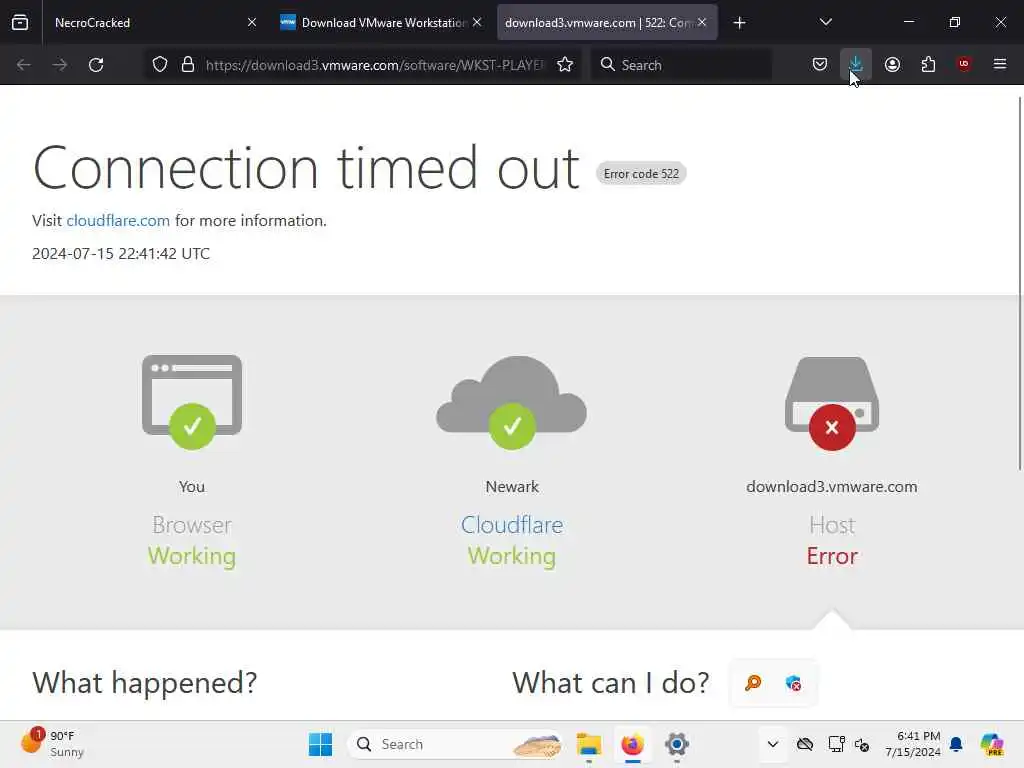Click the Error code 522 badge
Screen dimensions: 1024x768
pyautogui.click(x=641, y=174)
